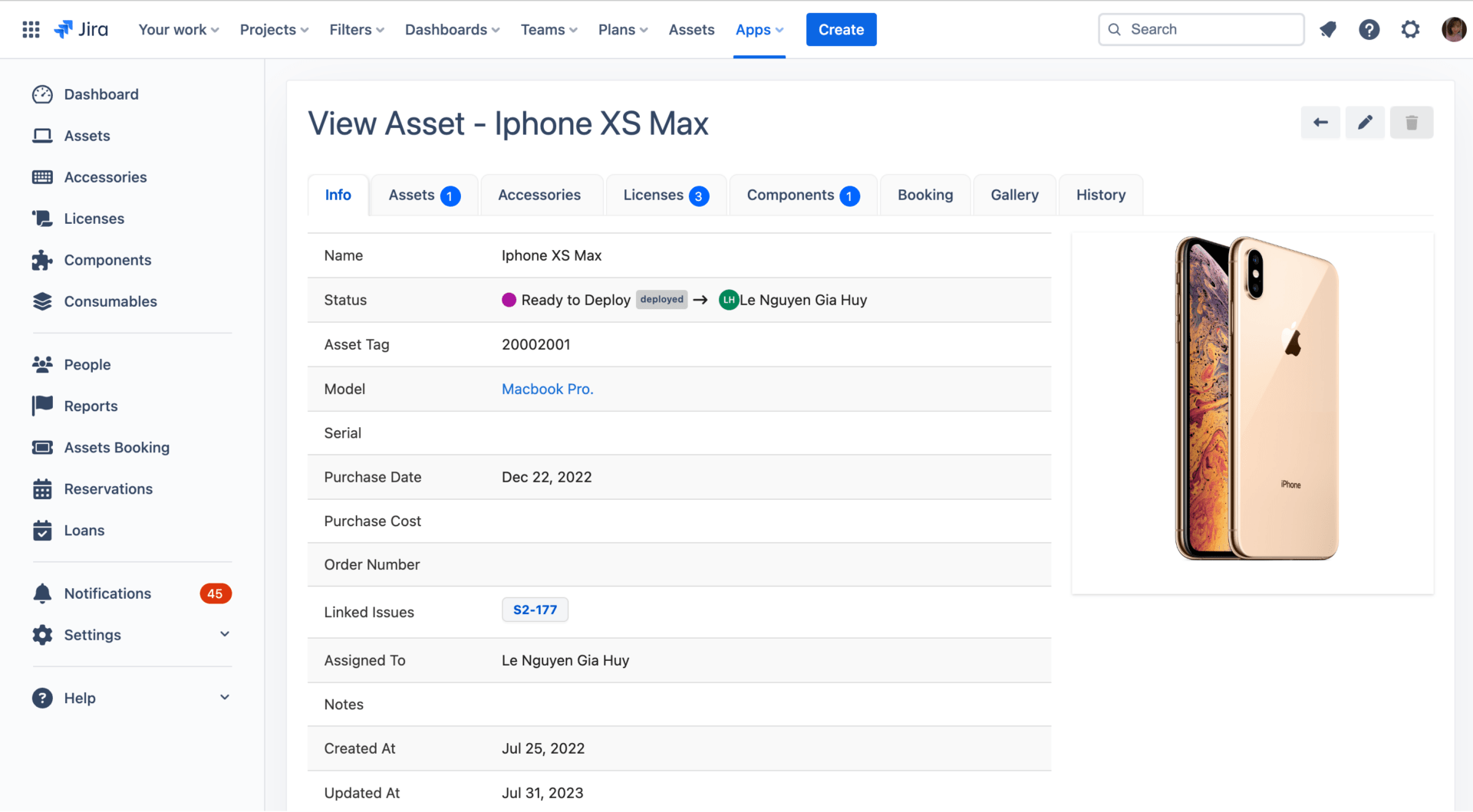Viewport: 1473px width, 812px height.
Task: Switch to the Gallery tab
Action: [x=1014, y=195]
